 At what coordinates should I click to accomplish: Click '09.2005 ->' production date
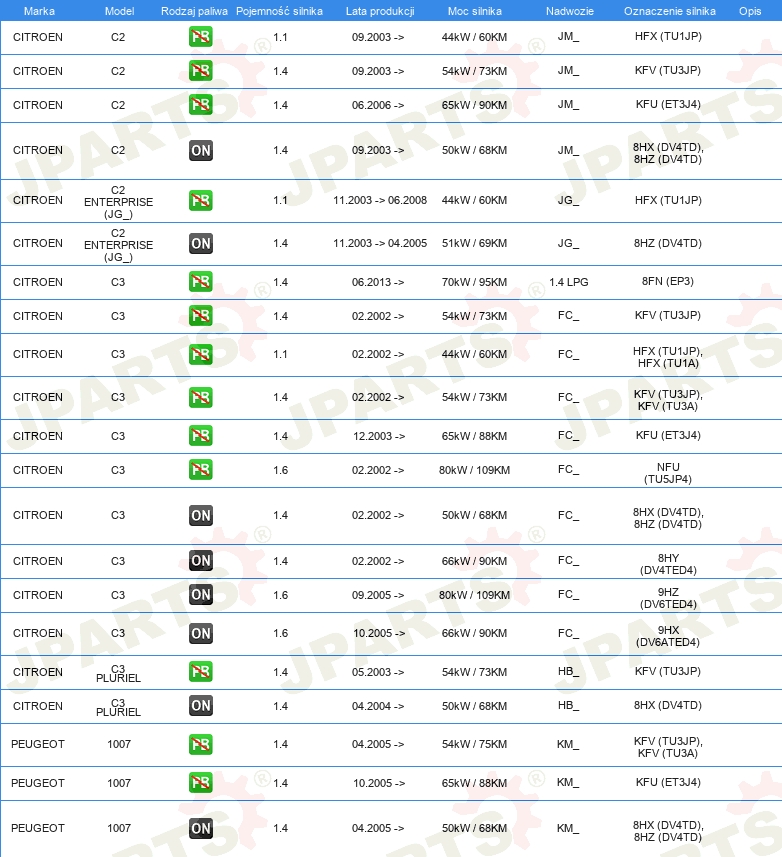coord(378,595)
